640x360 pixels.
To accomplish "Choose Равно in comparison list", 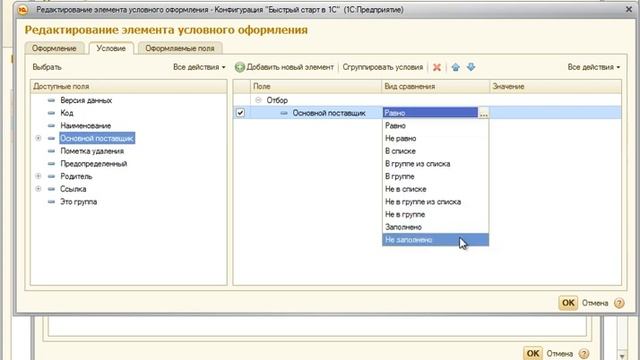I will (435, 126).
